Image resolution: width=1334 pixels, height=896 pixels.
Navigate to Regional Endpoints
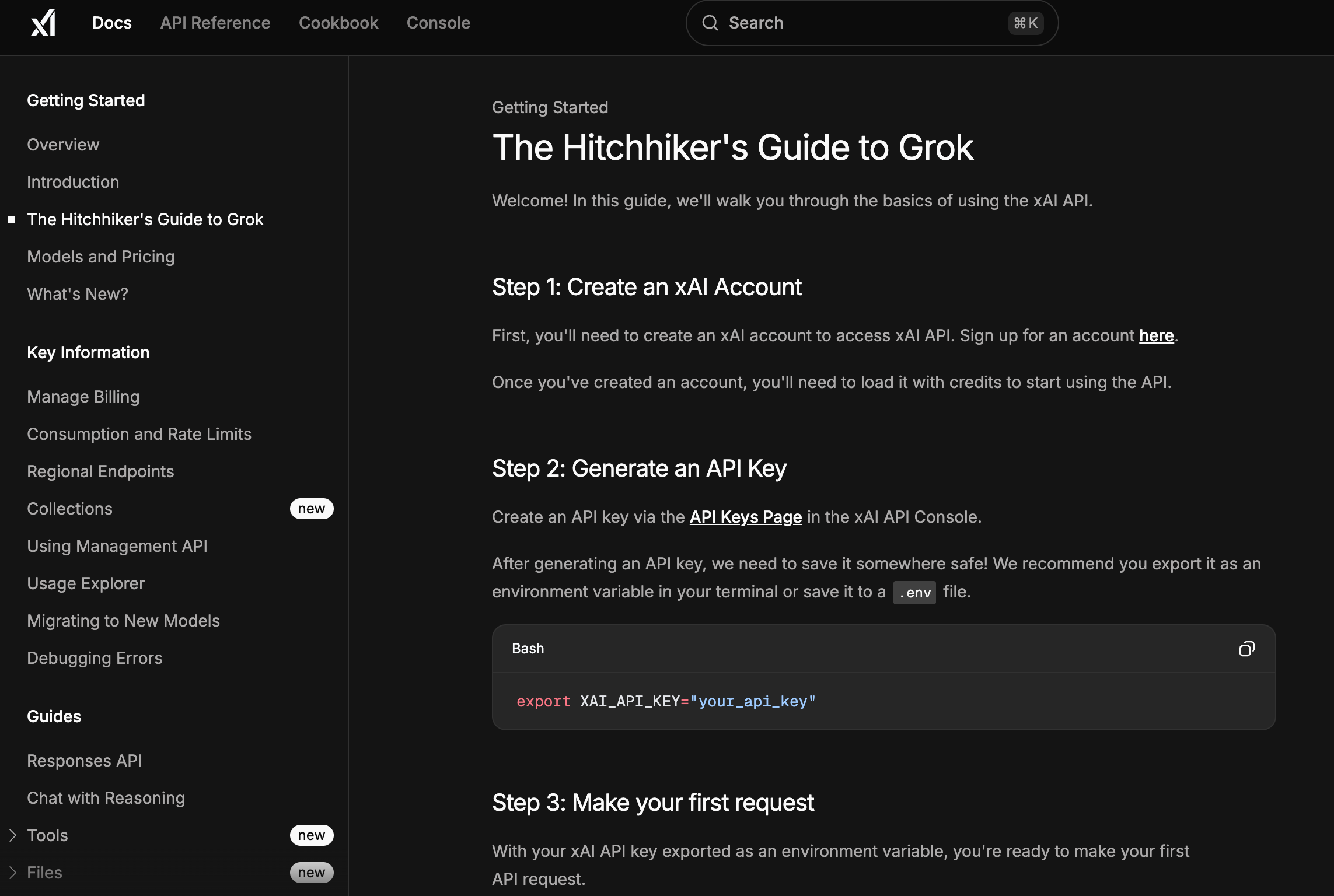(100, 471)
